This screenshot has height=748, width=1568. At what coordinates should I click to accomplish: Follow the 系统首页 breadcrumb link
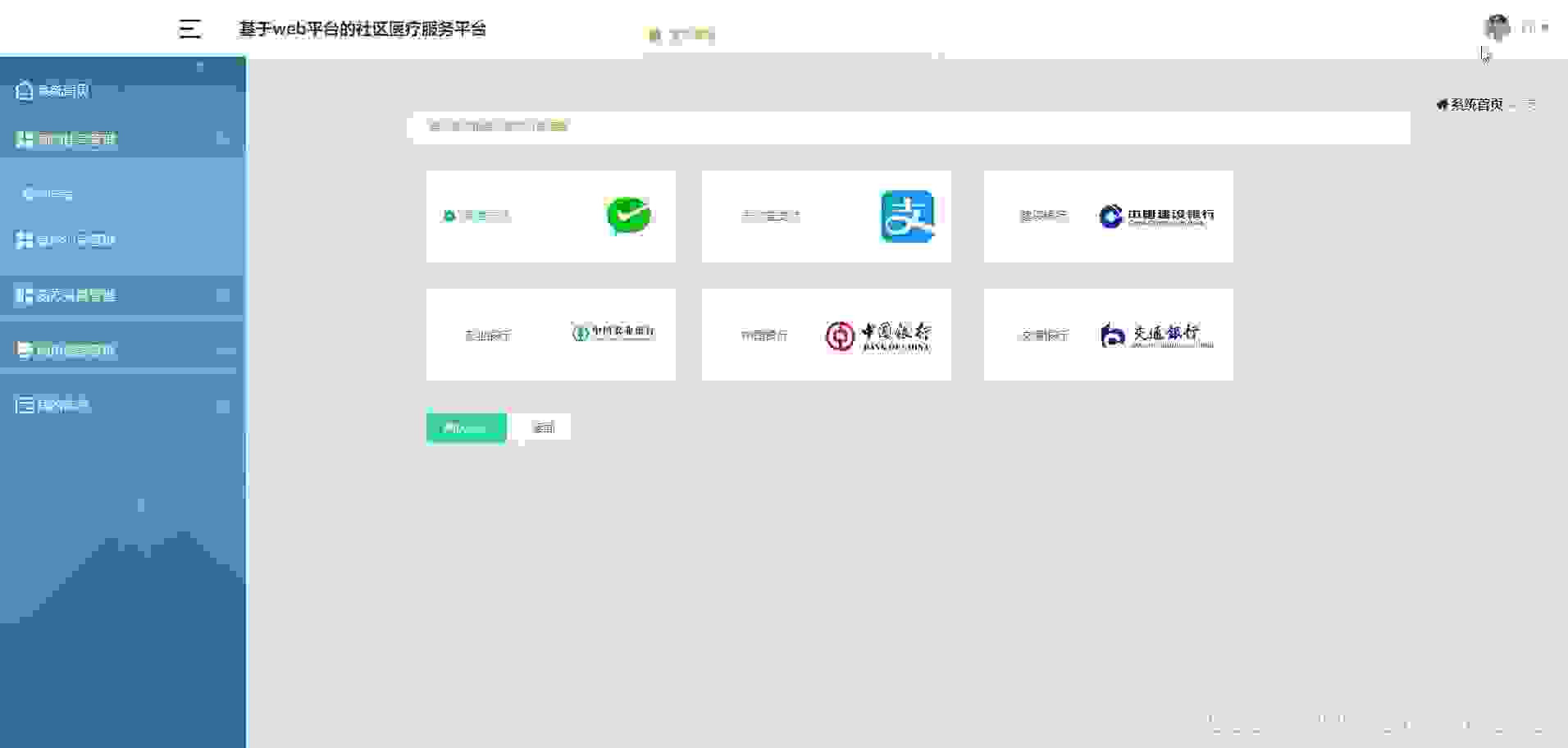pos(1476,104)
